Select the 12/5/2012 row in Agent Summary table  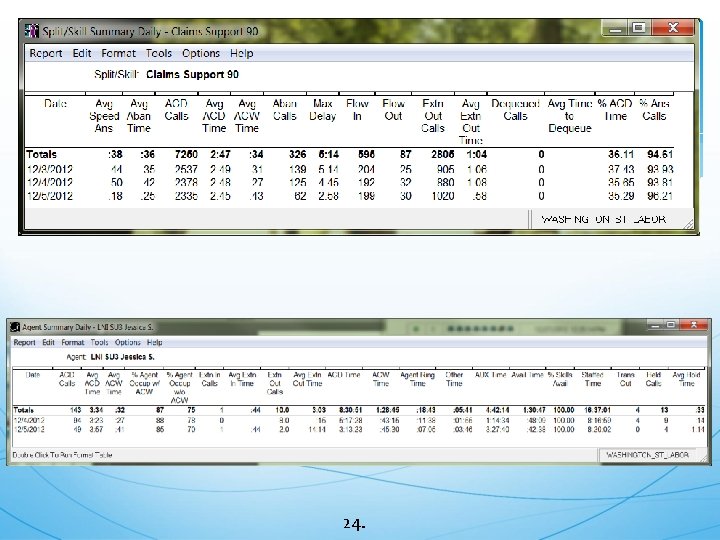click(x=359, y=429)
